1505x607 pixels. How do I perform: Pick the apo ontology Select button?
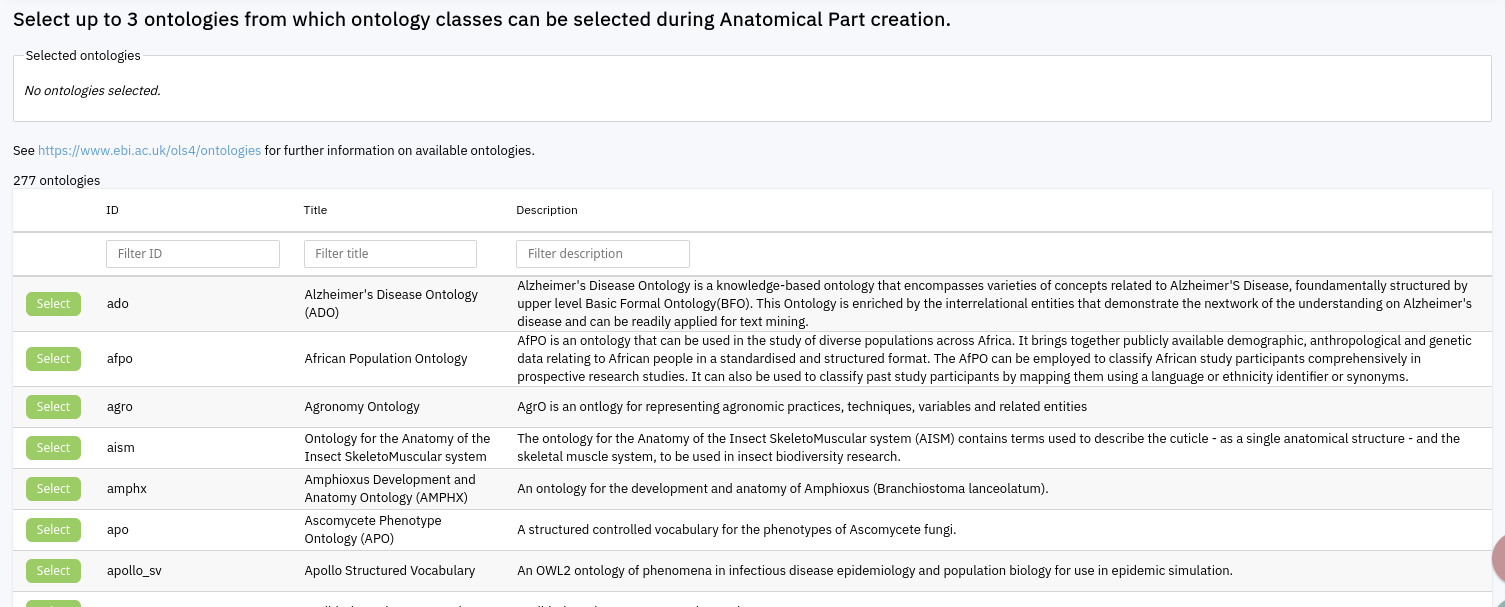53,530
